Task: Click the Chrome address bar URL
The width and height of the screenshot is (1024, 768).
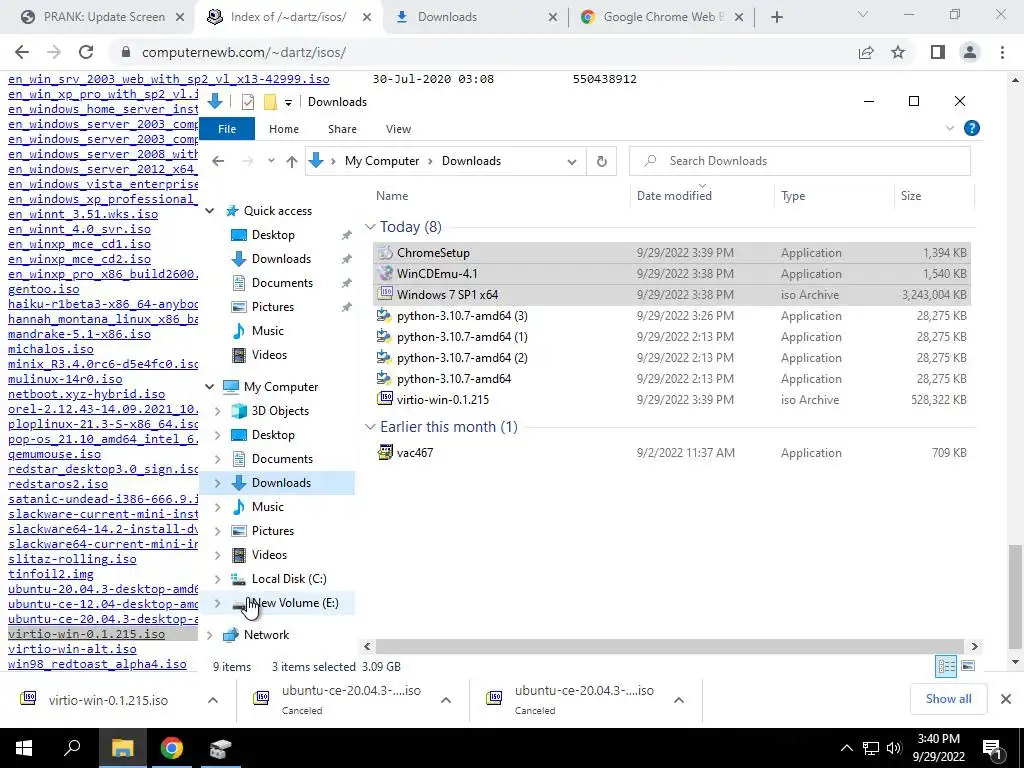Action: (x=244, y=52)
